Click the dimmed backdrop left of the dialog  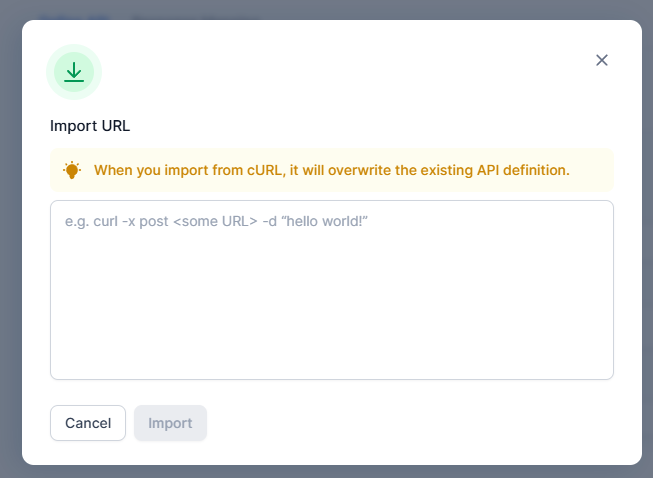11,241
